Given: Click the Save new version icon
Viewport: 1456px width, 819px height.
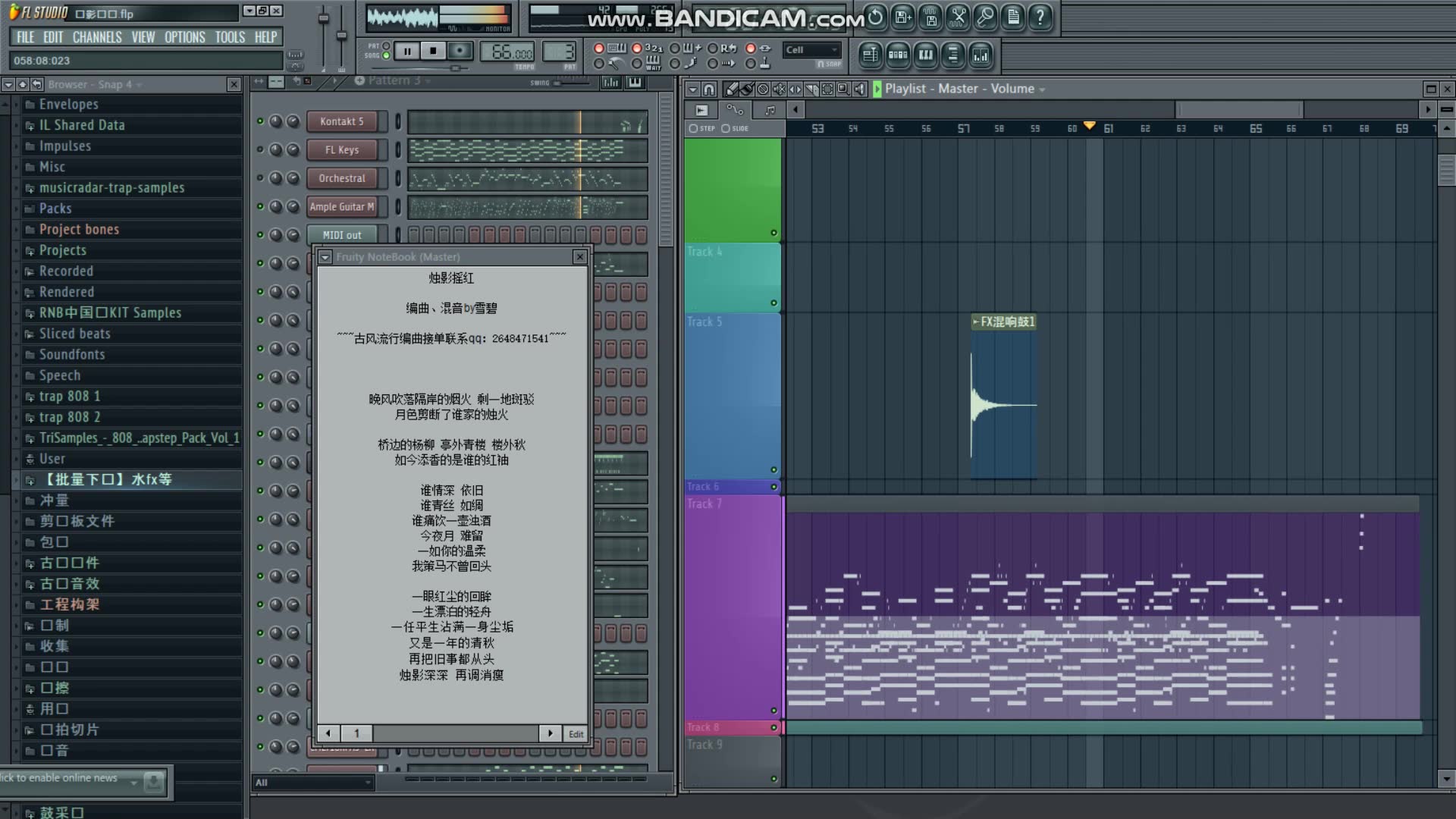Looking at the screenshot, I should tap(902, 17).
